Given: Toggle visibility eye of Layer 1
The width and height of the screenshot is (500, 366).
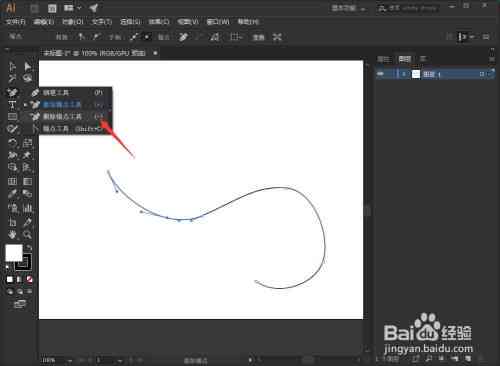Looking at the screenshot, I should [x=381, y=74].
